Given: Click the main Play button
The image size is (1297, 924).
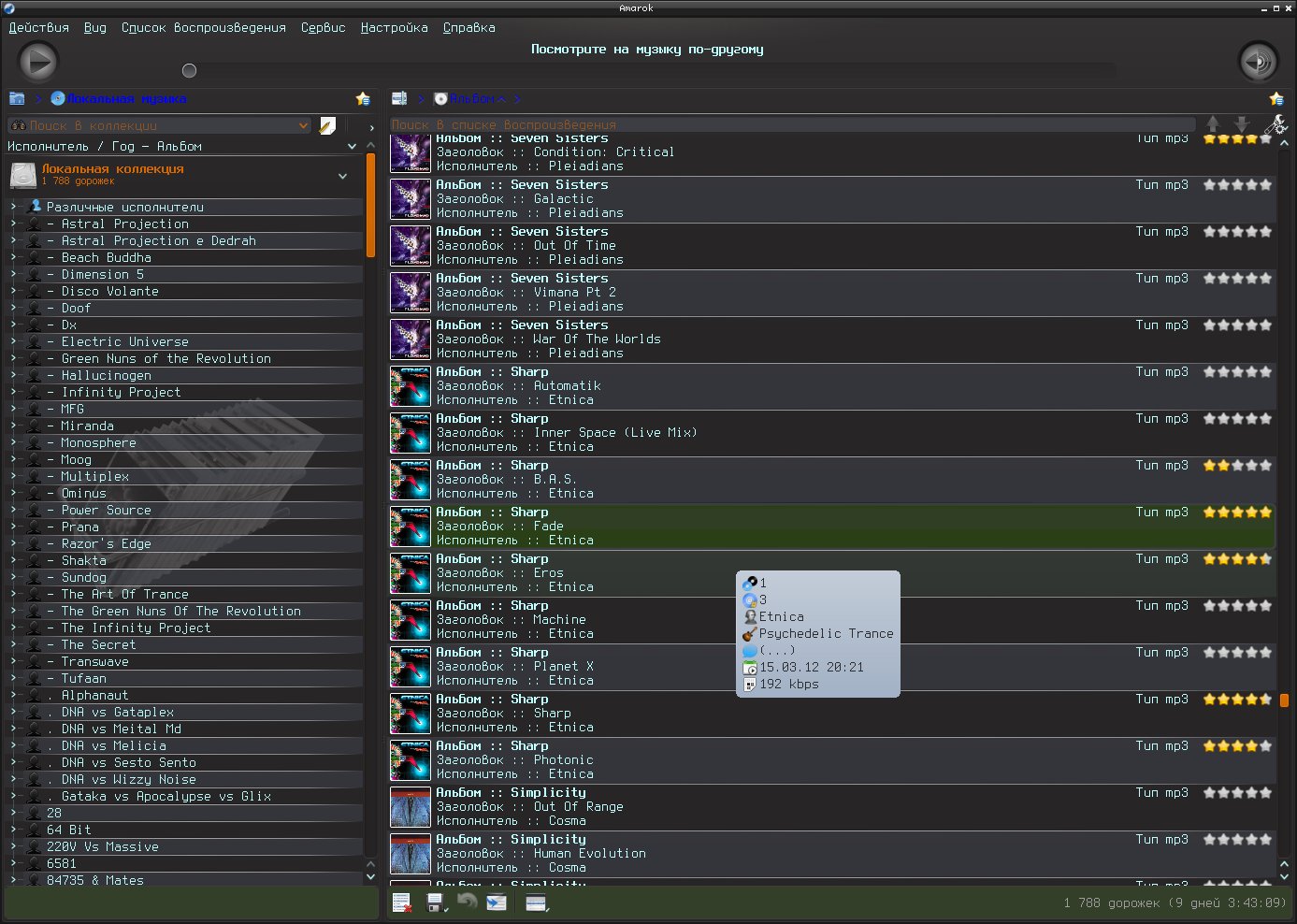Looking at the screenshot, I should tap(38, 63).
